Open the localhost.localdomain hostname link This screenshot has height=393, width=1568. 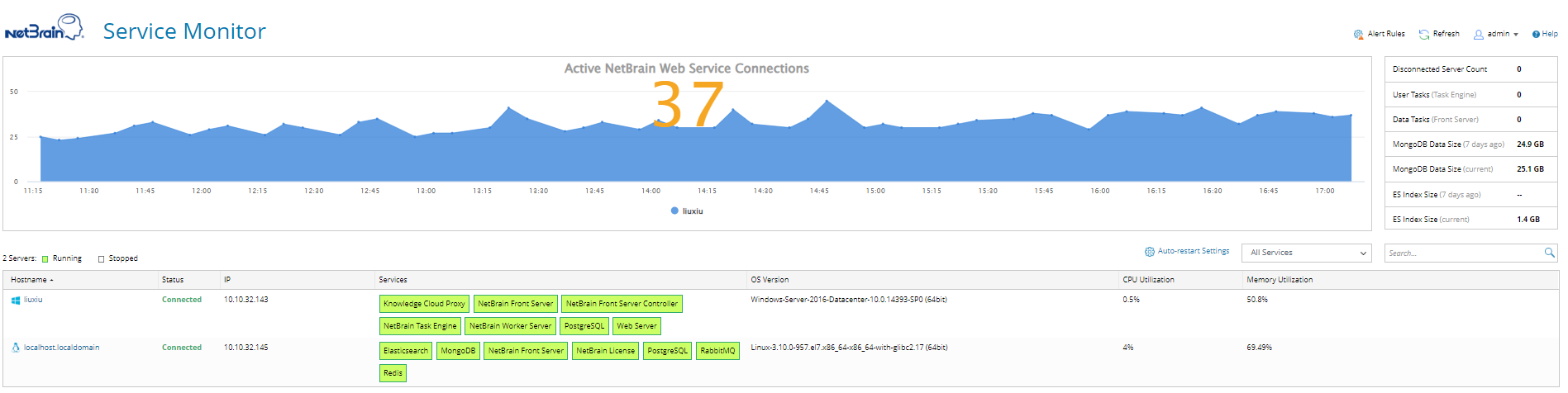coord(61,348)
